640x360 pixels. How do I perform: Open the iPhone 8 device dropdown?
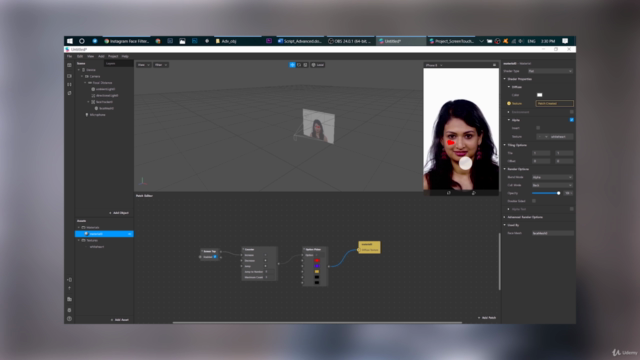coord(434,65)
